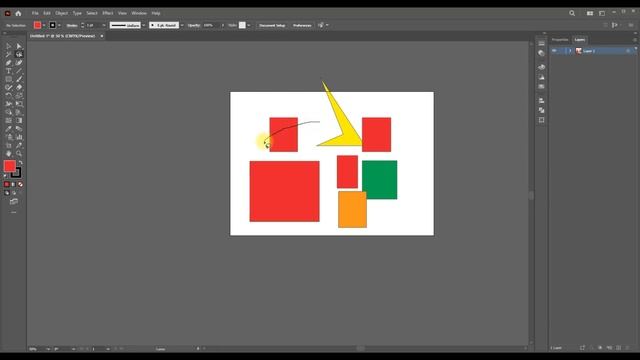
Task: Select the Rectangle tool
Action: tap(9, 79)
